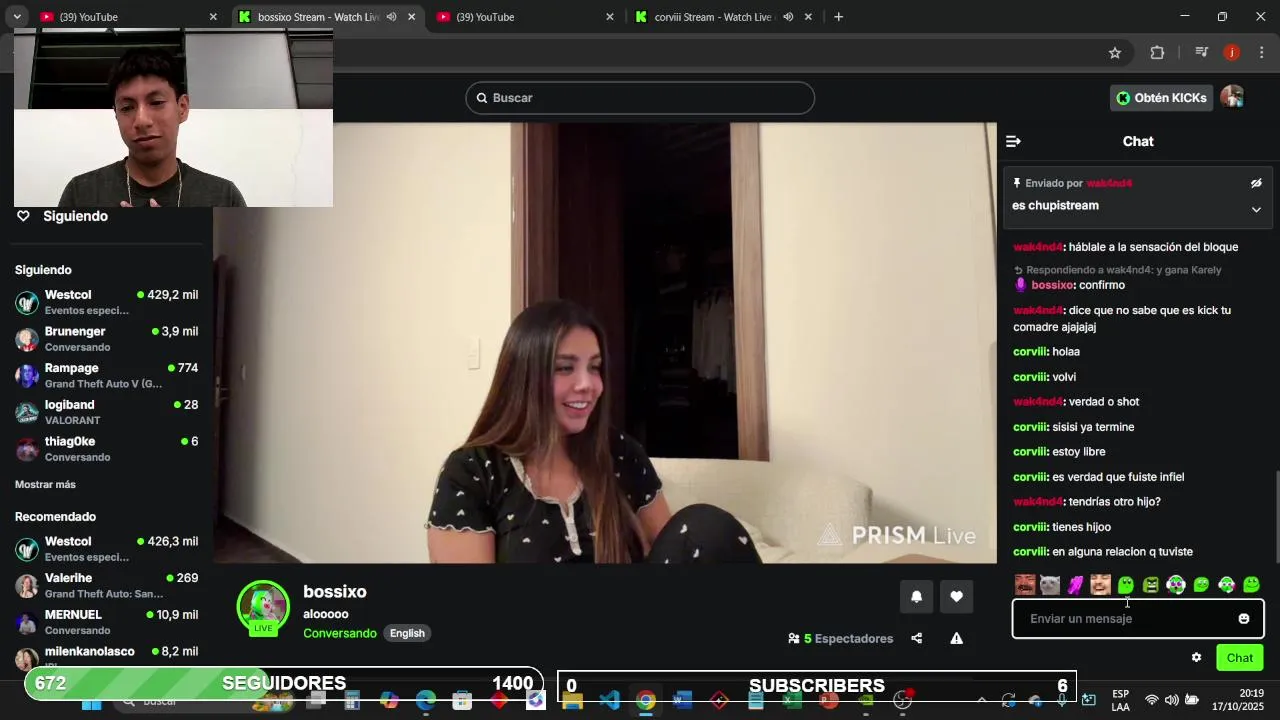Screen dimensions: 1280x720
Task: Mute the bossixo Stream tab audio
Action: 391,17
